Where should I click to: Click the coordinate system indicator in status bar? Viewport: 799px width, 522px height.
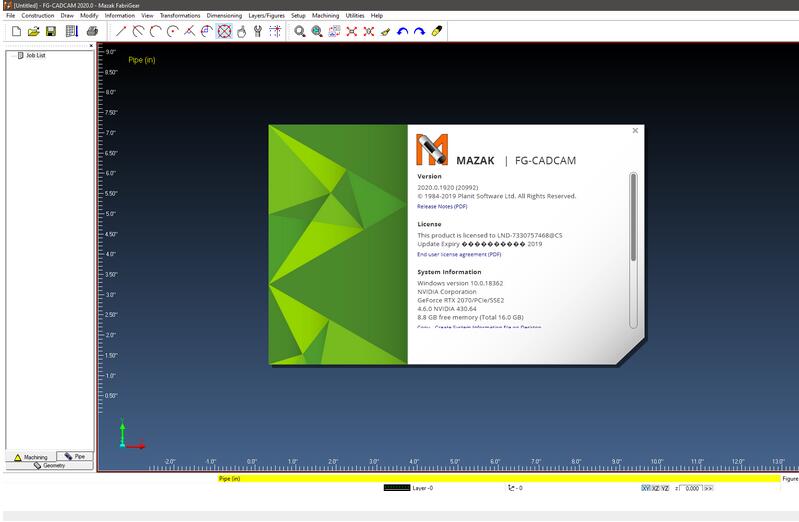515,488
